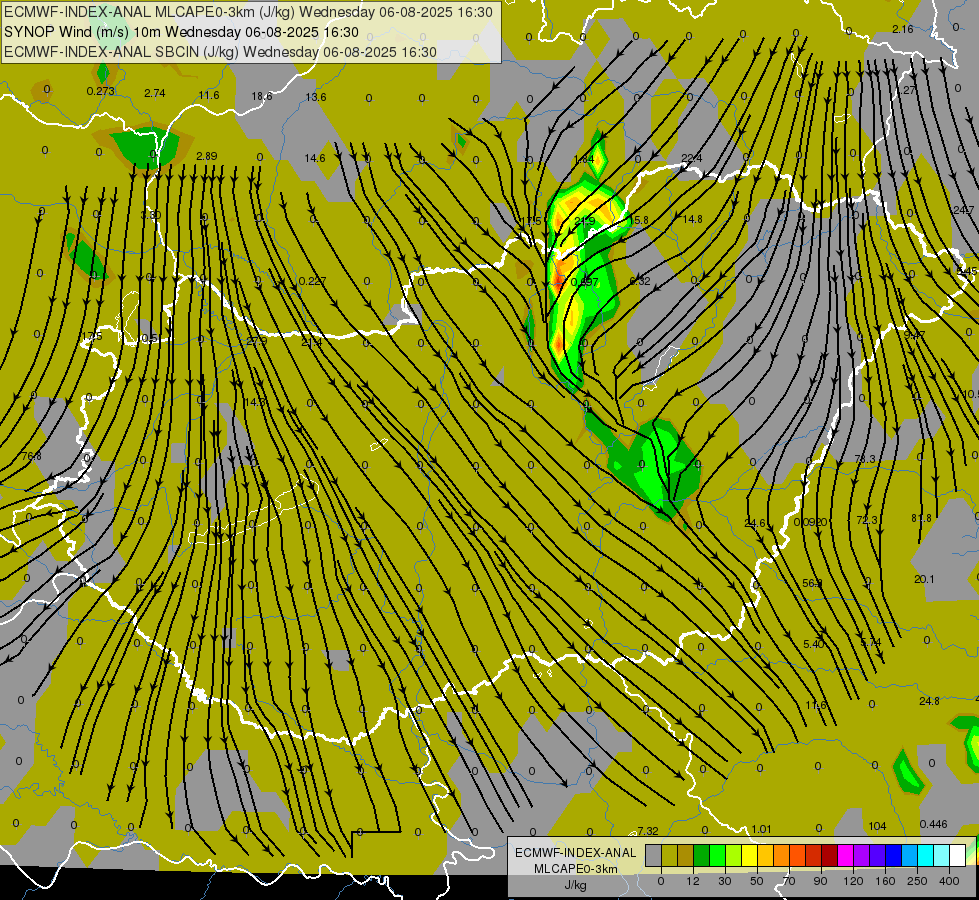The width and height of the screenshot is (979, 900).
Task: Click the legend scale tick '400'
Action: [949, 881]
